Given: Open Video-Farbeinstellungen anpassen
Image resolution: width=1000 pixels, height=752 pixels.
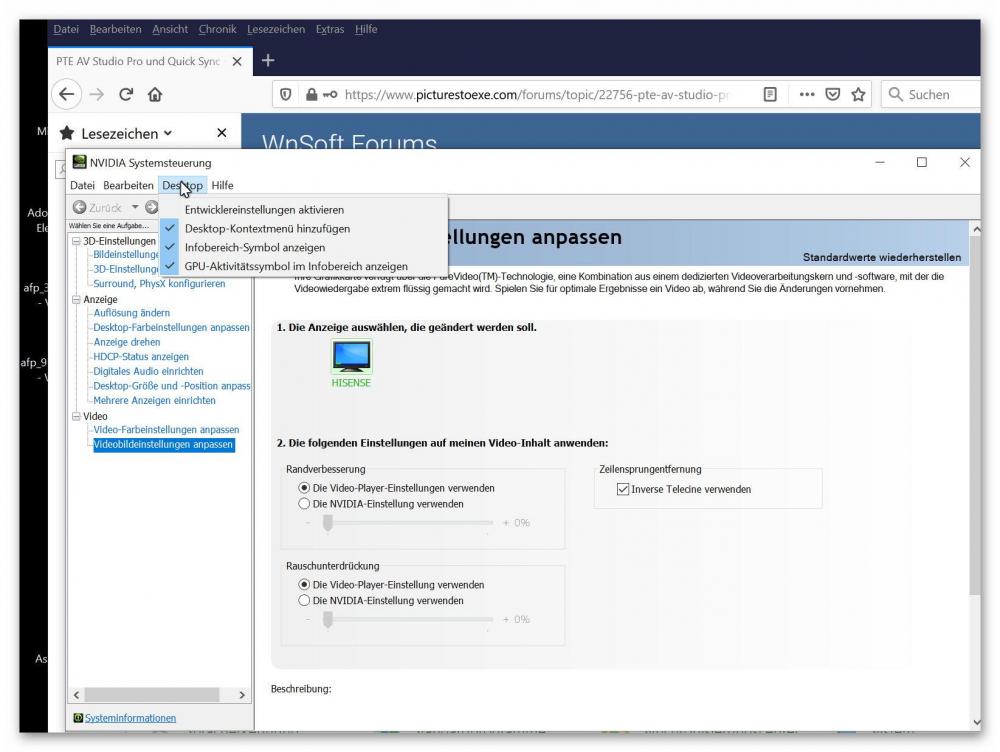Looking at the screenshot, I should 166,430.
